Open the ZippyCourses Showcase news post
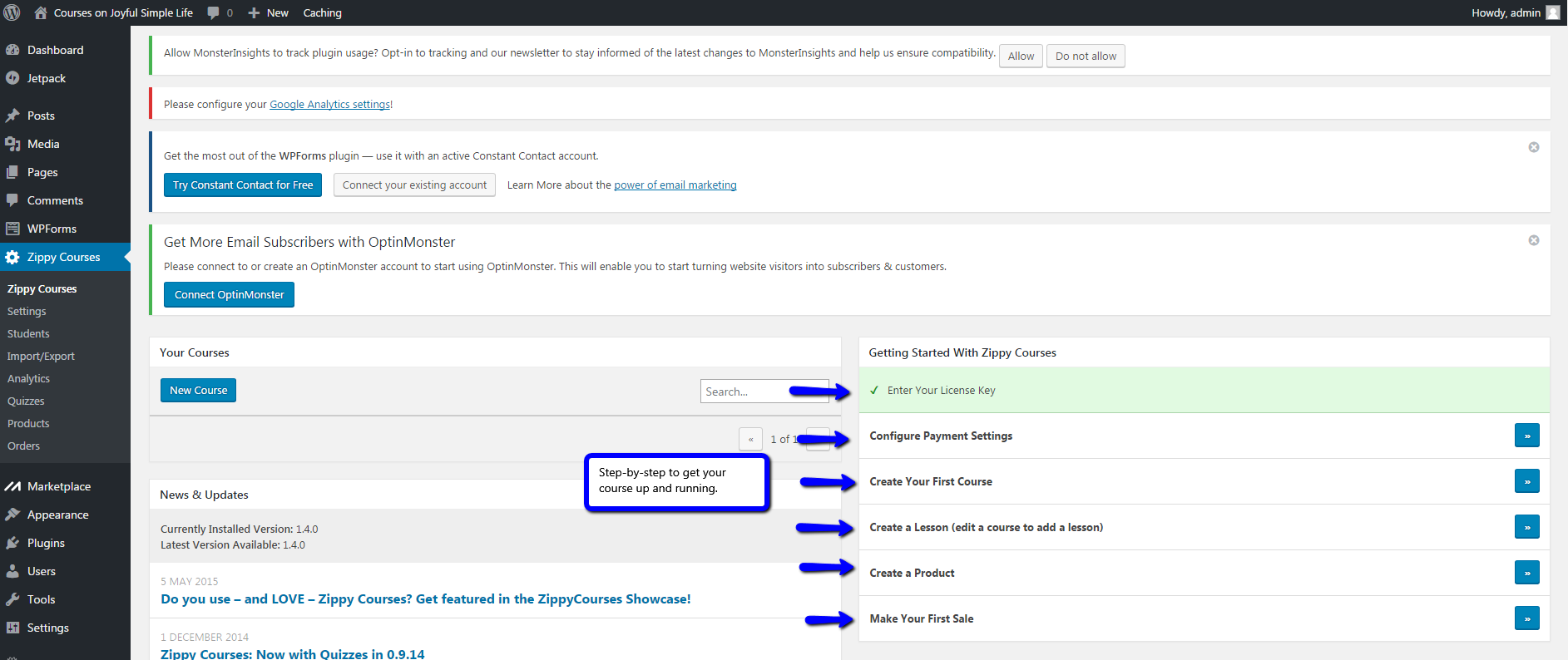This screenshot has width=1568, height=660. coord(426,598)
